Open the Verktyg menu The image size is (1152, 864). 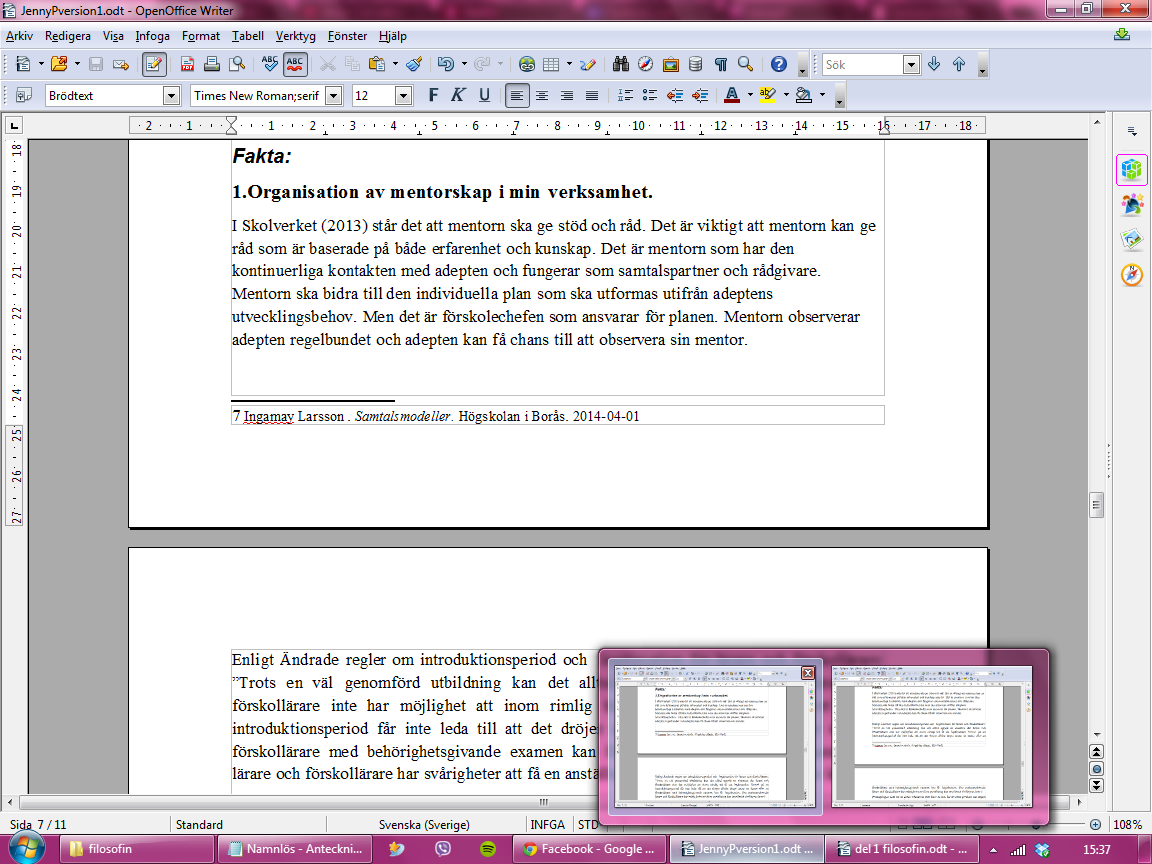(295, 35)
